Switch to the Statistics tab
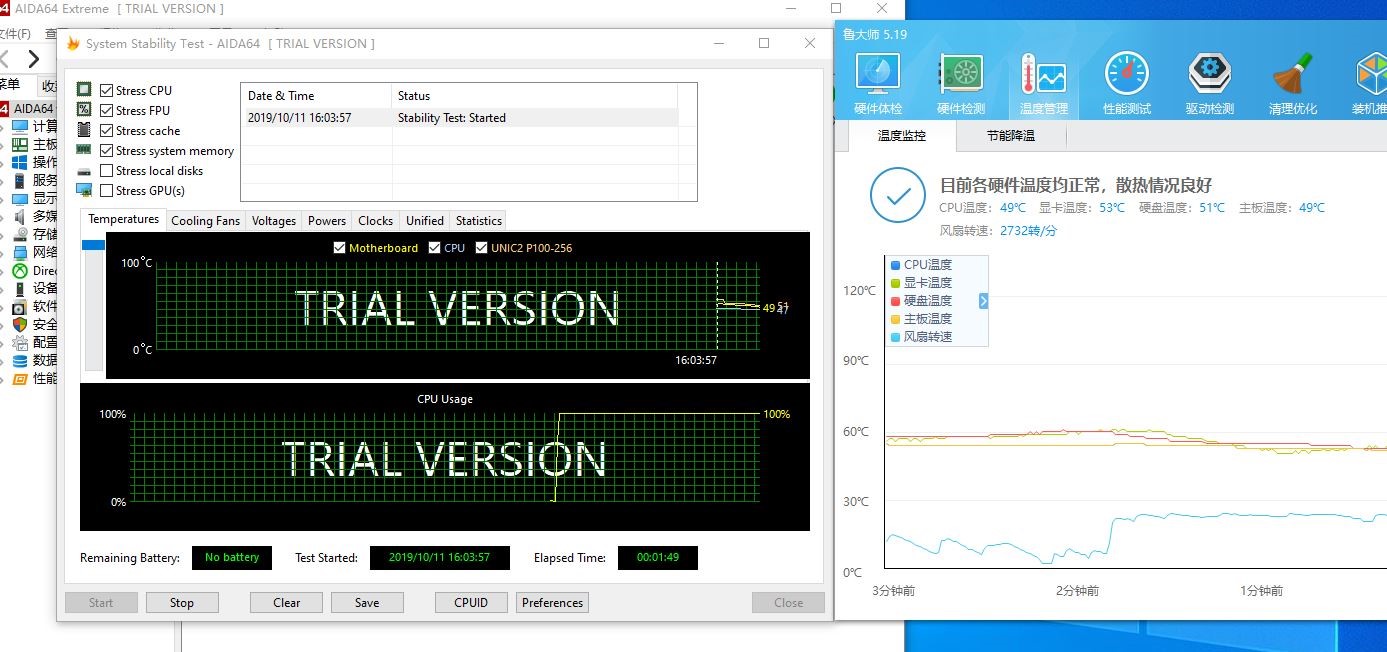The height and width of the screenshot is (652, 1387). point(479,220)
